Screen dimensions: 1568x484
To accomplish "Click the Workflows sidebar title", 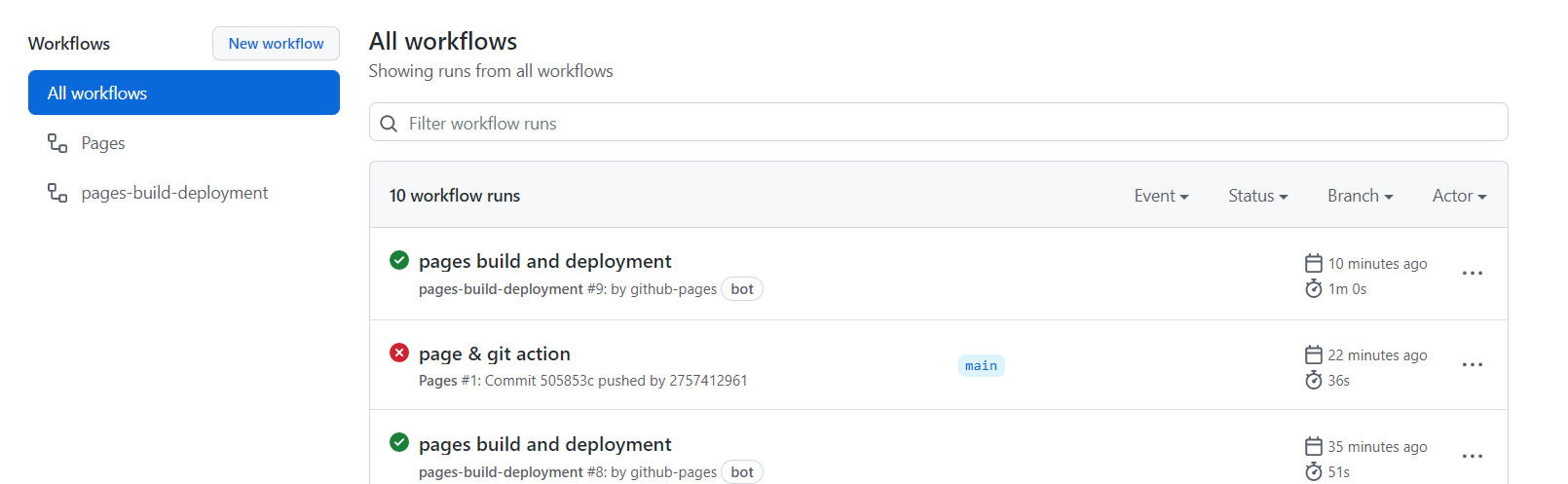I will [x=69, y=44].
